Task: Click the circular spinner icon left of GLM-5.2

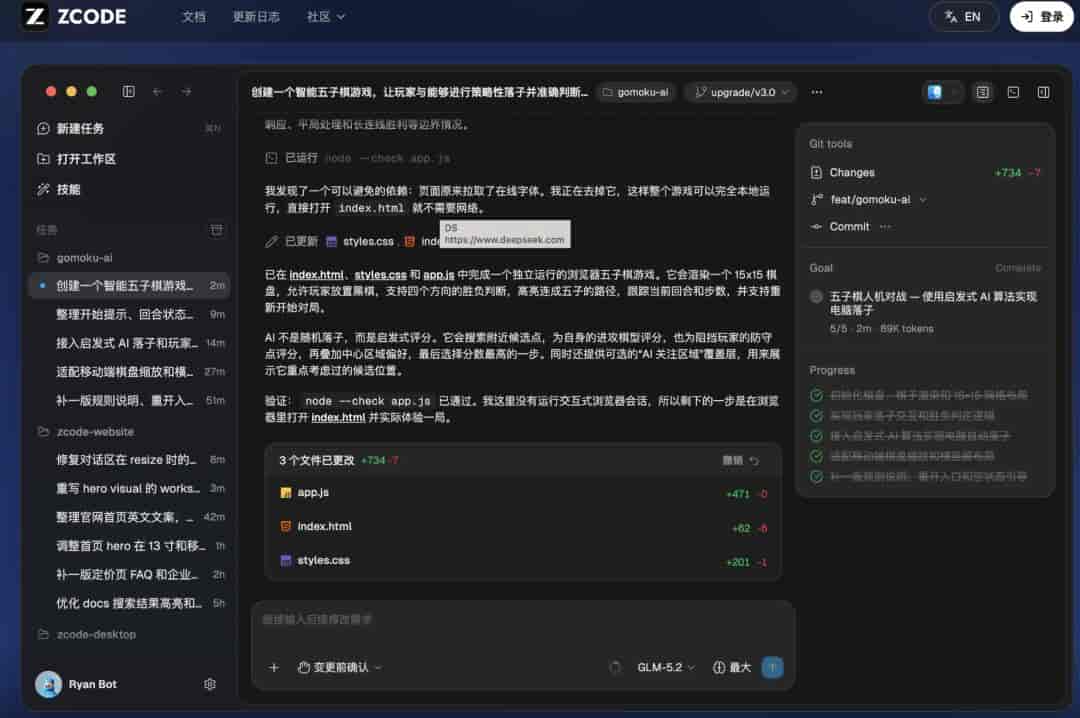Action: pyautogui.click(x=615, y=668)
